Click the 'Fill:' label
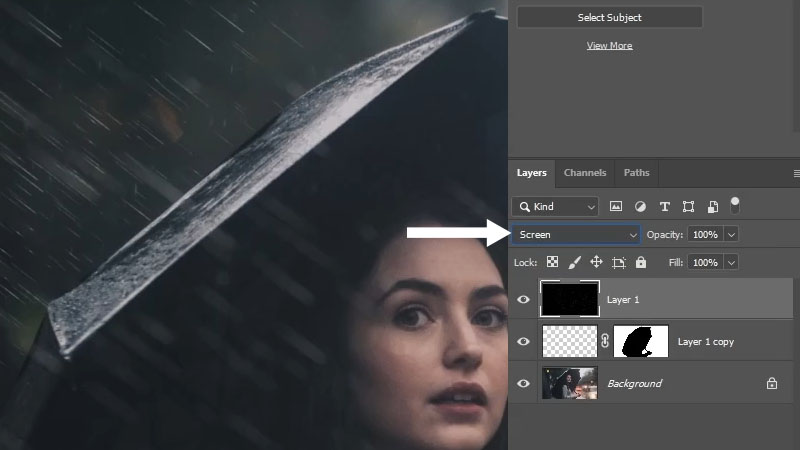This screenshot has width=800, height=450. pyautogui.click(x=676, y=262)
